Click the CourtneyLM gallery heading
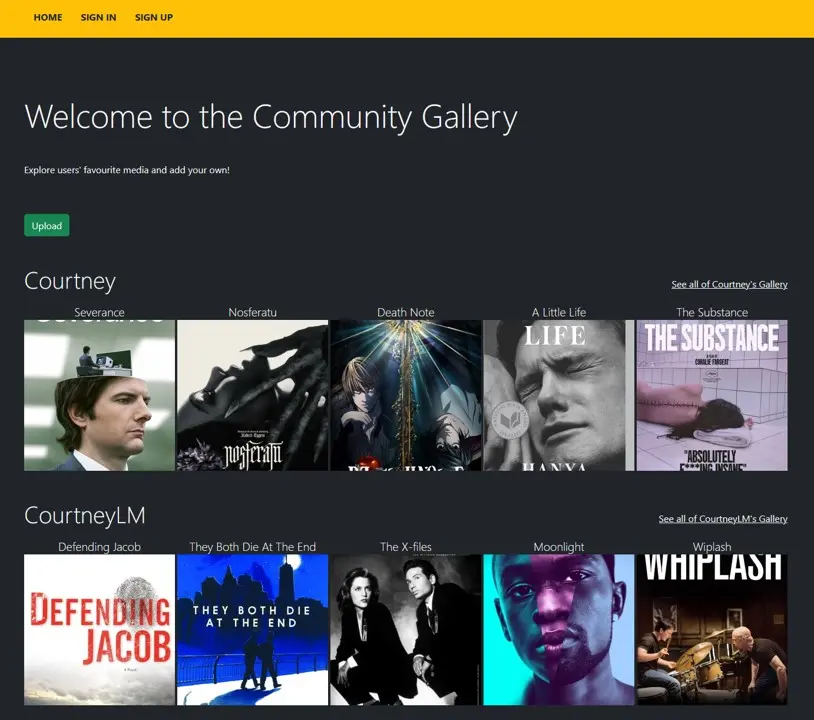814x720 pixels. click(85, 516)
